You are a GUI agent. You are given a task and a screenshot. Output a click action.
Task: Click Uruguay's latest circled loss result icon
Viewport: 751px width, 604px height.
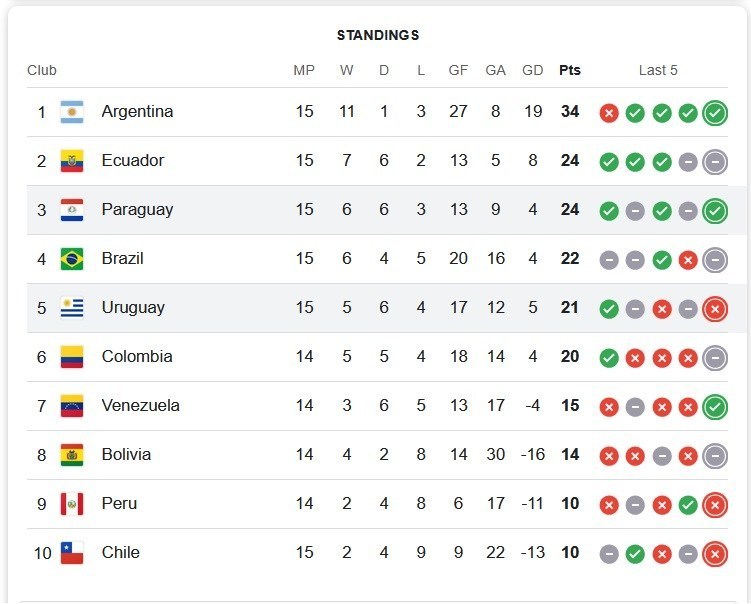coord(714,309)
